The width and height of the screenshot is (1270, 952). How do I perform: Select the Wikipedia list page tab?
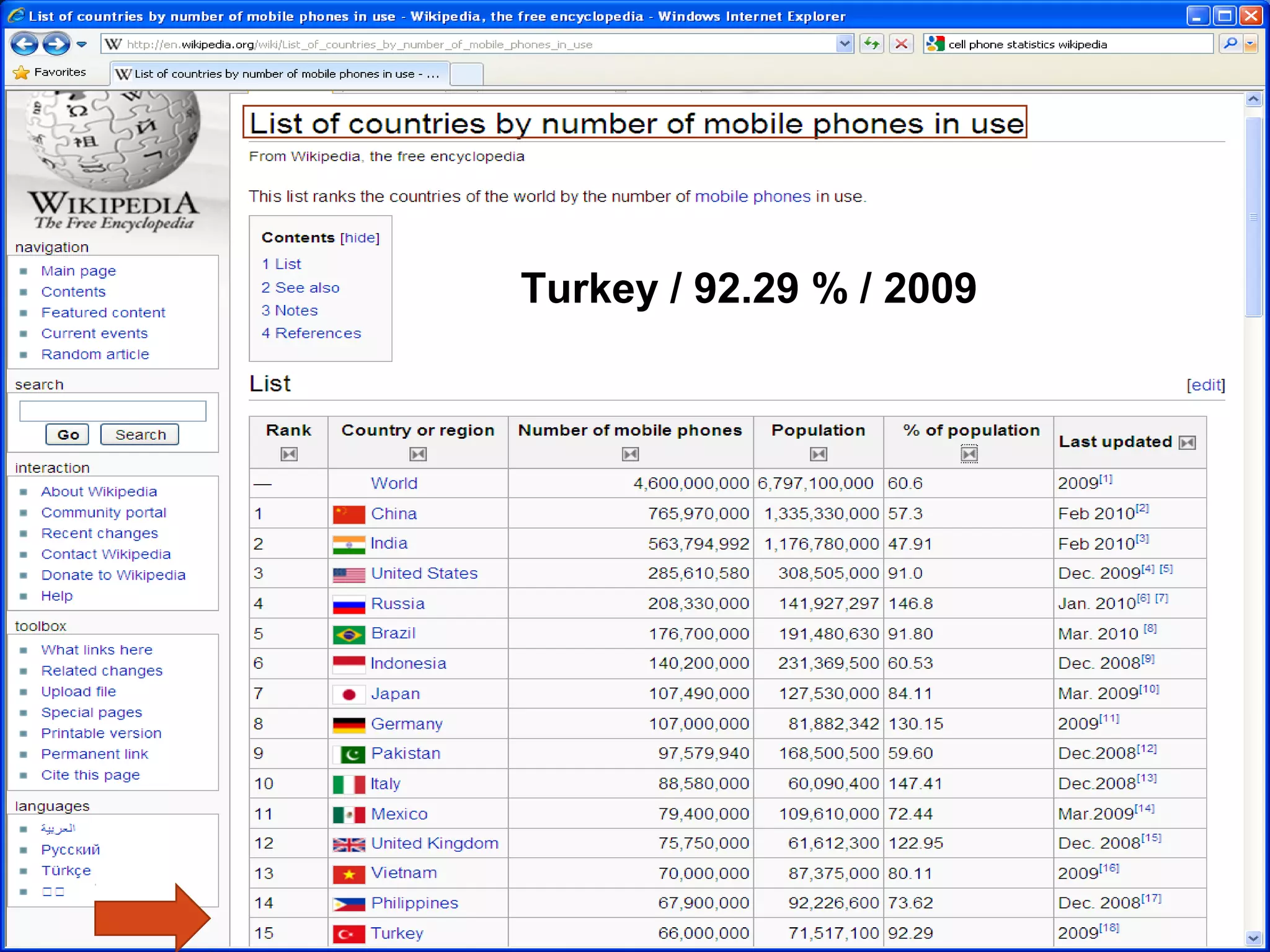point(279,74)
